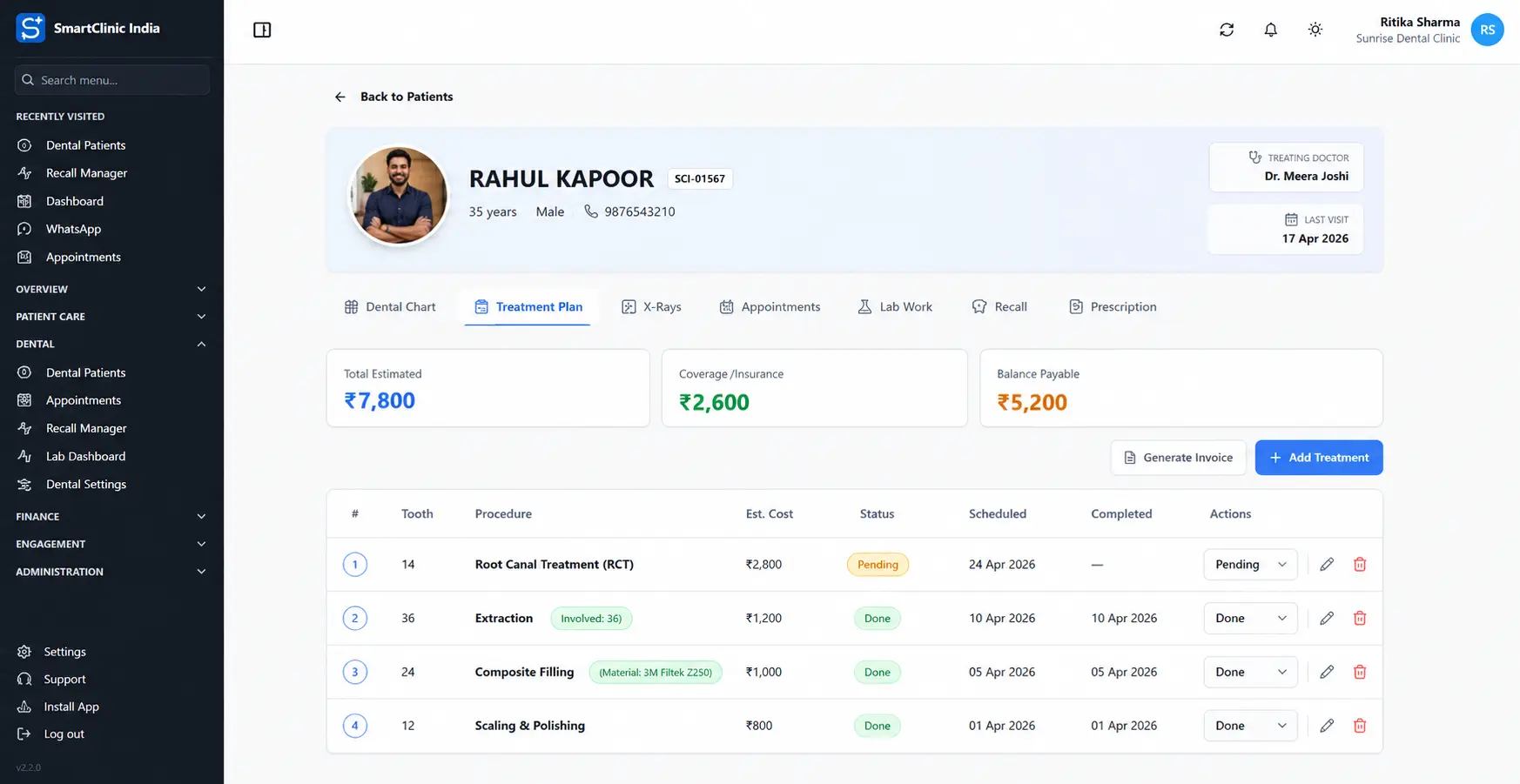Expand the FINANCE sidebar section

pyautogui.click(x=111, y=517)
